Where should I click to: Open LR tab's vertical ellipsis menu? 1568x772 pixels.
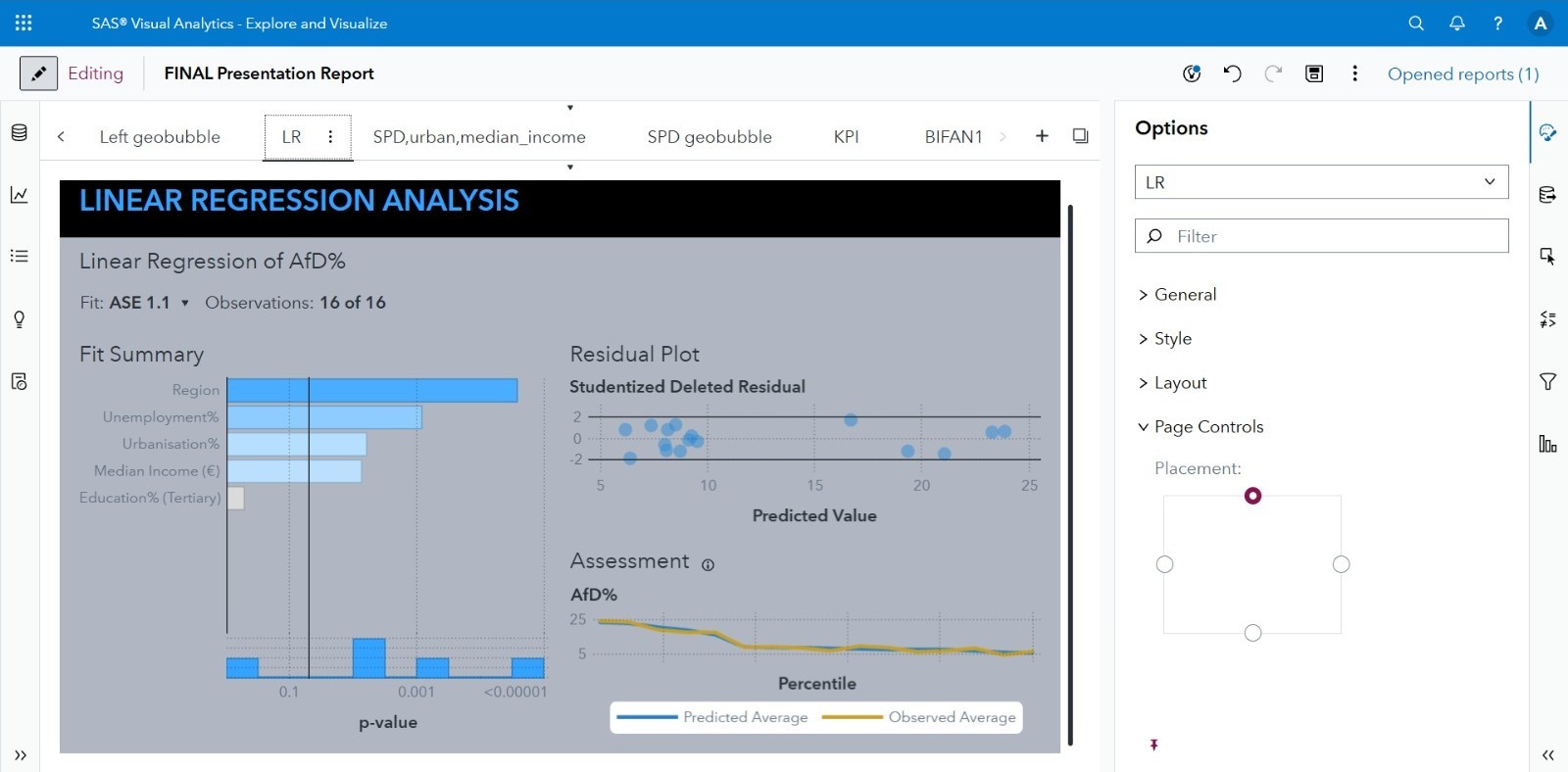[x=330, y=137]
